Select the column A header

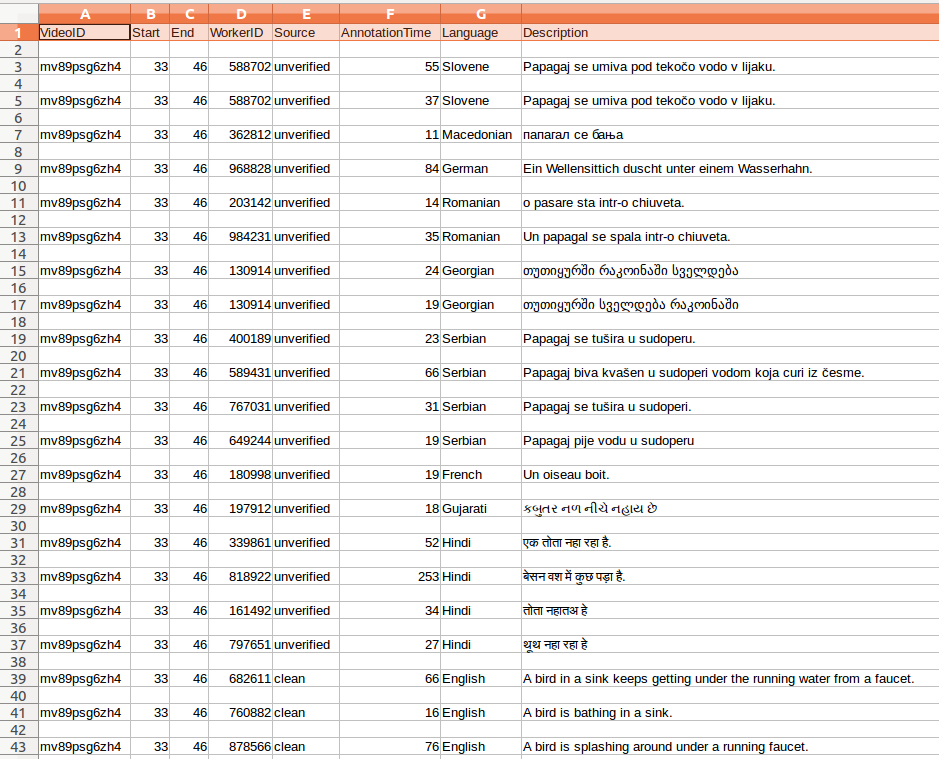tap(84, 15)
